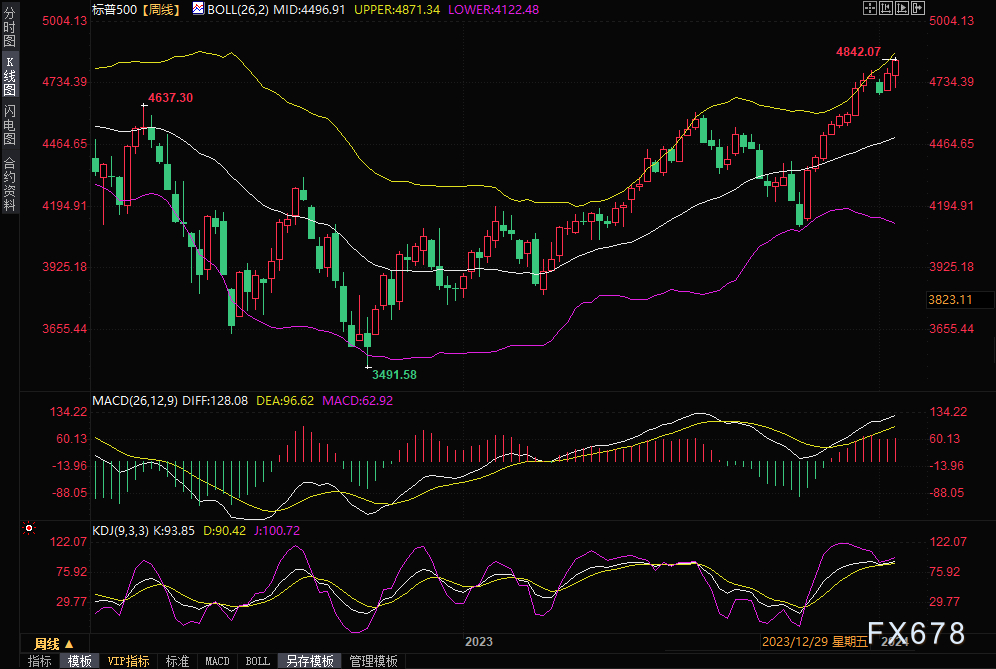Click the 另存模板 button
Viewport: 996px width, 669px height.
pyautogui.click(x=309, y=661)
